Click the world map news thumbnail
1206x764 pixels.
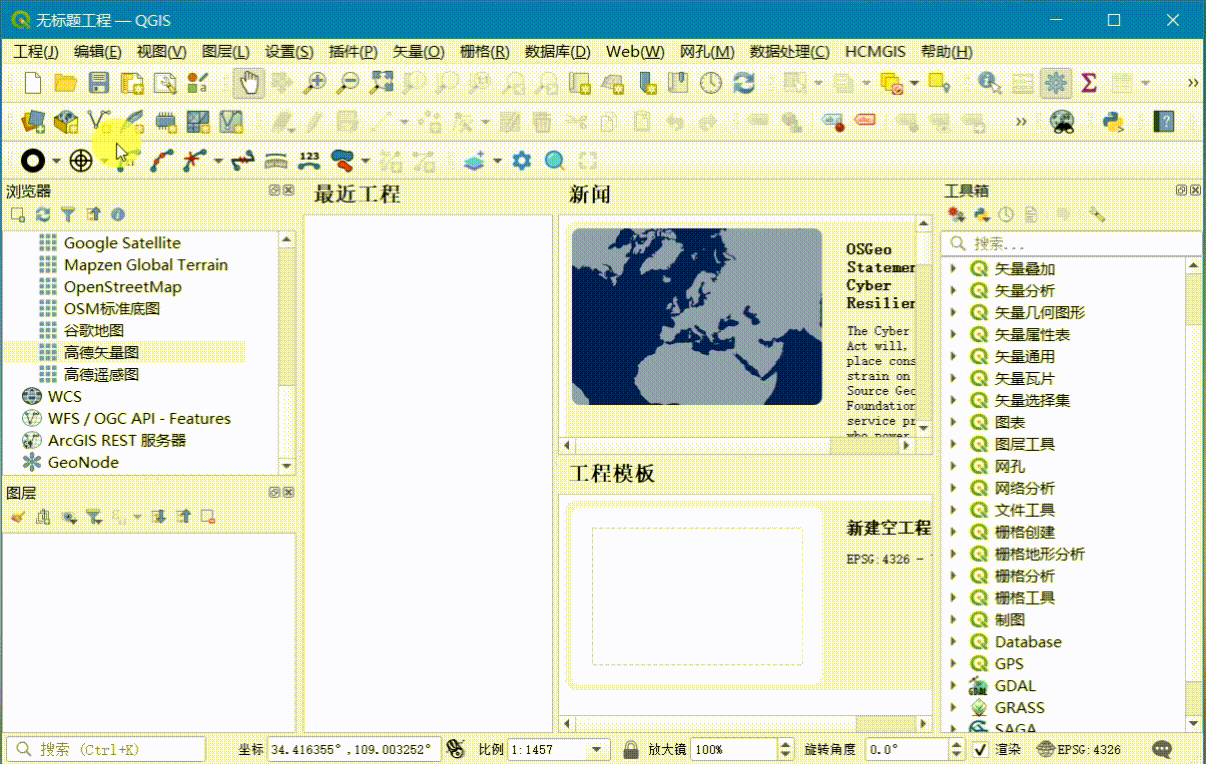pyautogui.click(x=697, y=317)
